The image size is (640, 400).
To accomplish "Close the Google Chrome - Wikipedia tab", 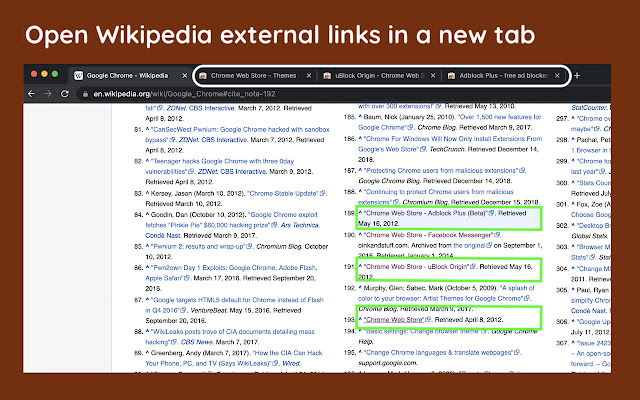I will [x=184, y=76].
